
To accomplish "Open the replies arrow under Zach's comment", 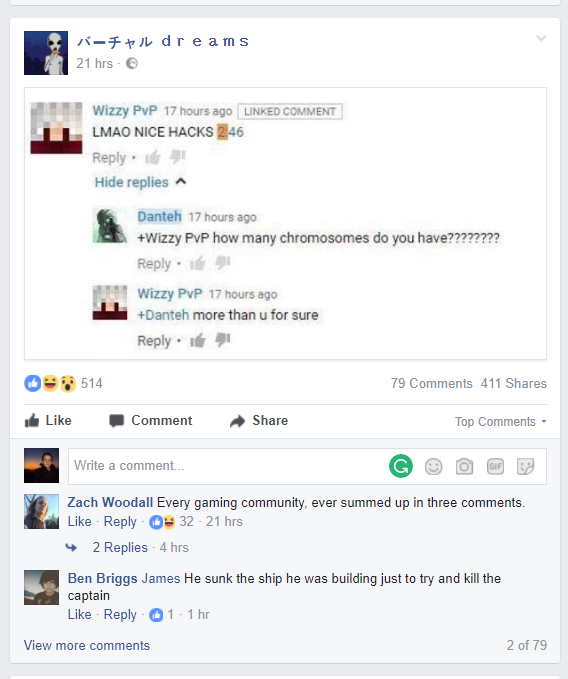I will (71, 548).
